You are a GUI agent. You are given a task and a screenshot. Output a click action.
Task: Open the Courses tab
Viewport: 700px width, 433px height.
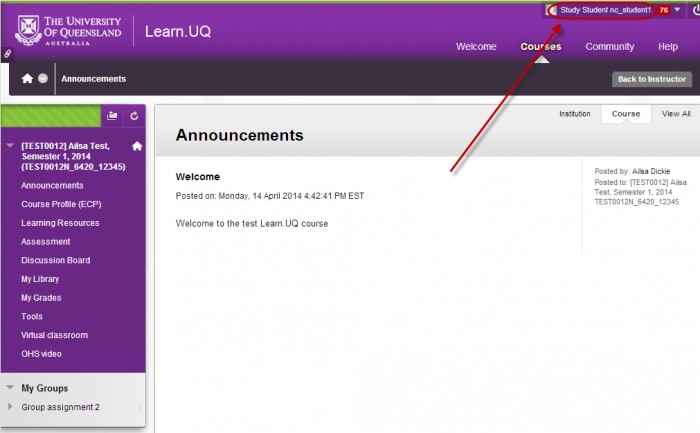(x=541, y=46)
